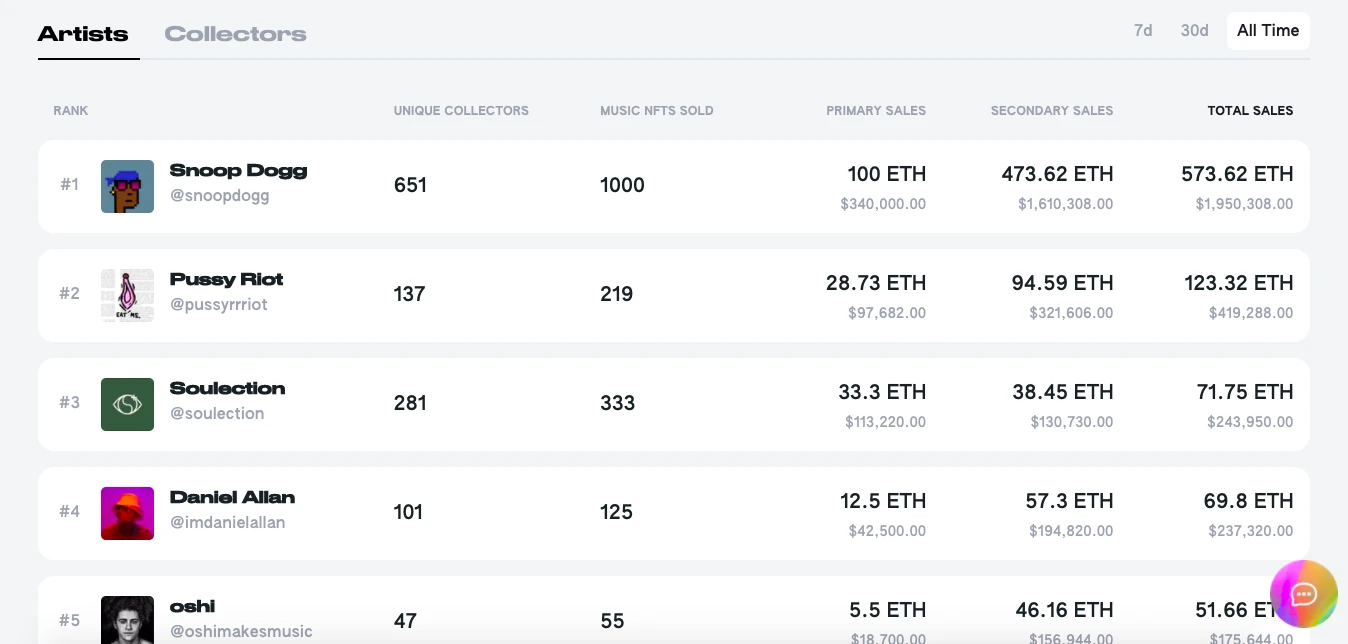Screen dimensions: 1348x644
Task: Open the @pussyrrriot handle link
Action: (219, 305)
